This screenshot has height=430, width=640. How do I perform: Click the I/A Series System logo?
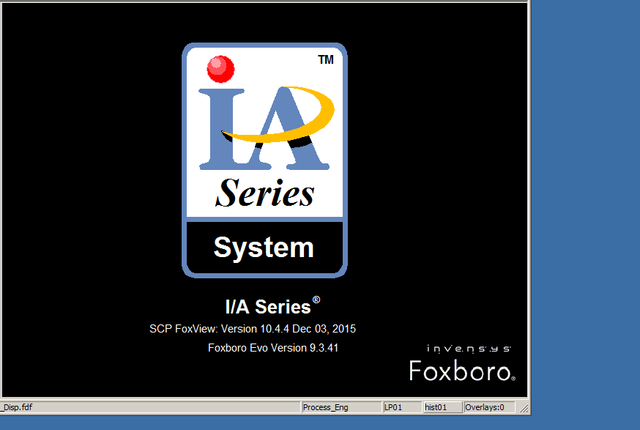(264, 160)
